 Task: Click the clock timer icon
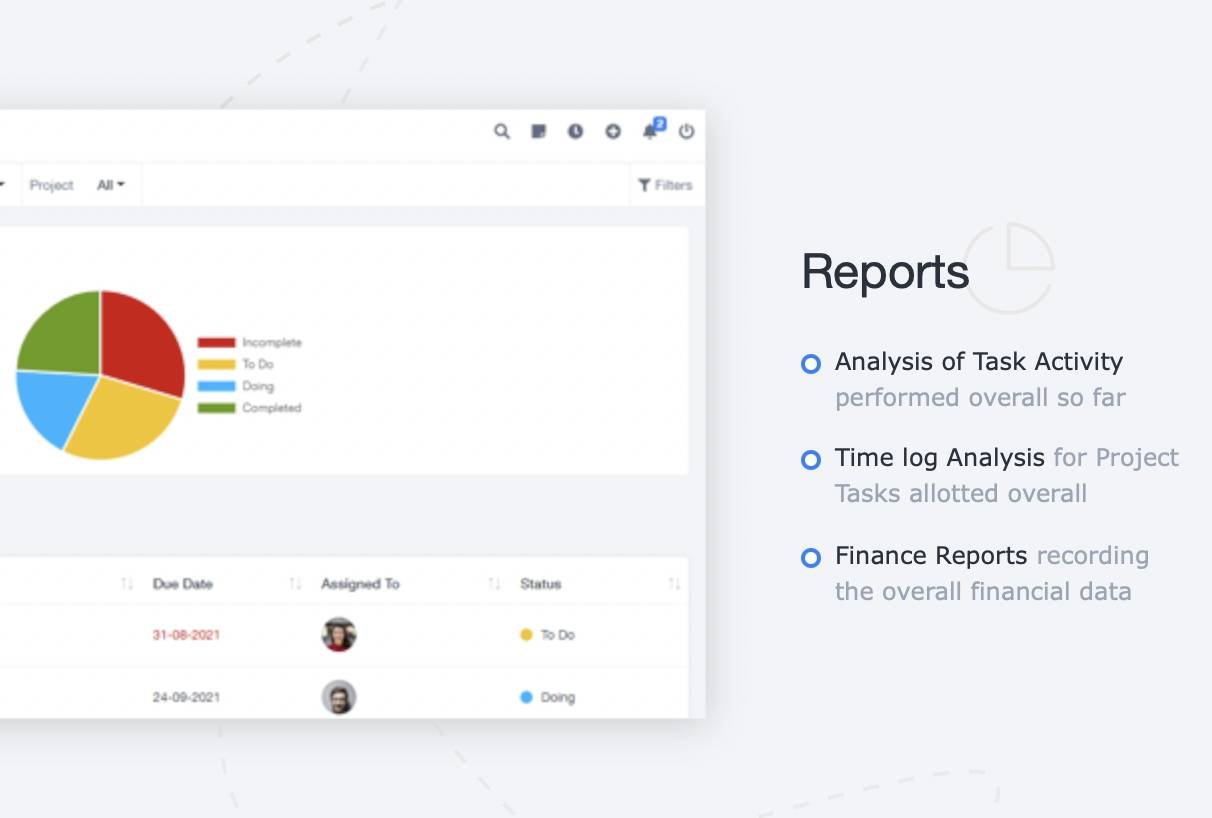coord(576,131)
